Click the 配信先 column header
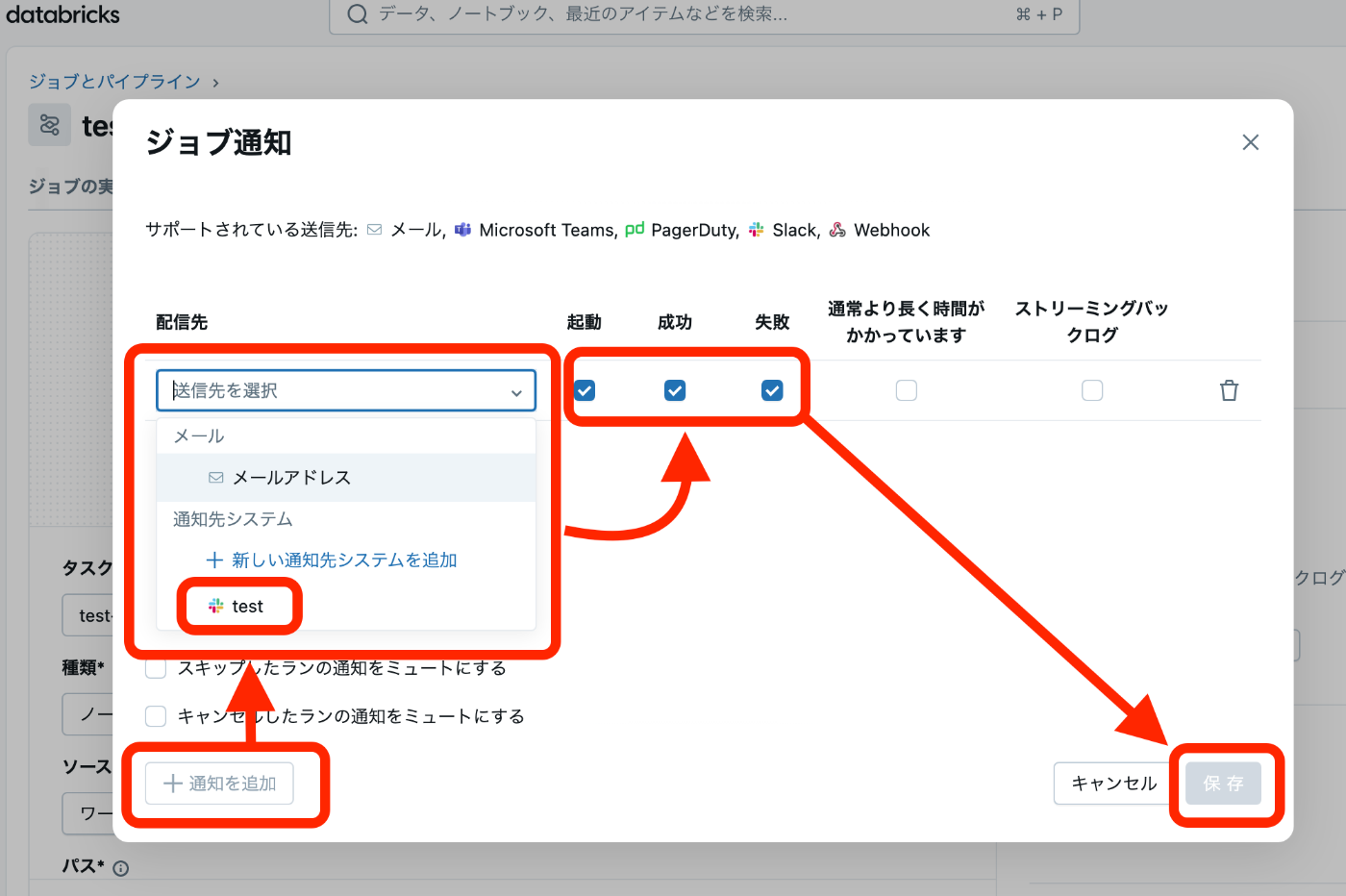 [182, 322]
